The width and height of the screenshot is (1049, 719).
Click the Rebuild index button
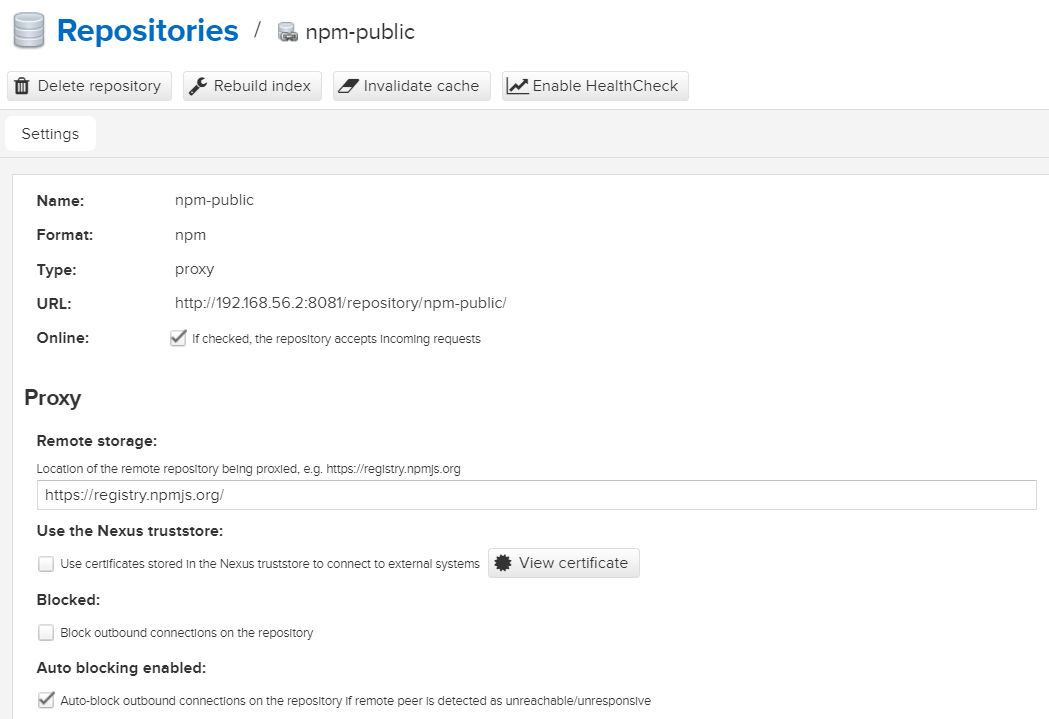(252, 86)
